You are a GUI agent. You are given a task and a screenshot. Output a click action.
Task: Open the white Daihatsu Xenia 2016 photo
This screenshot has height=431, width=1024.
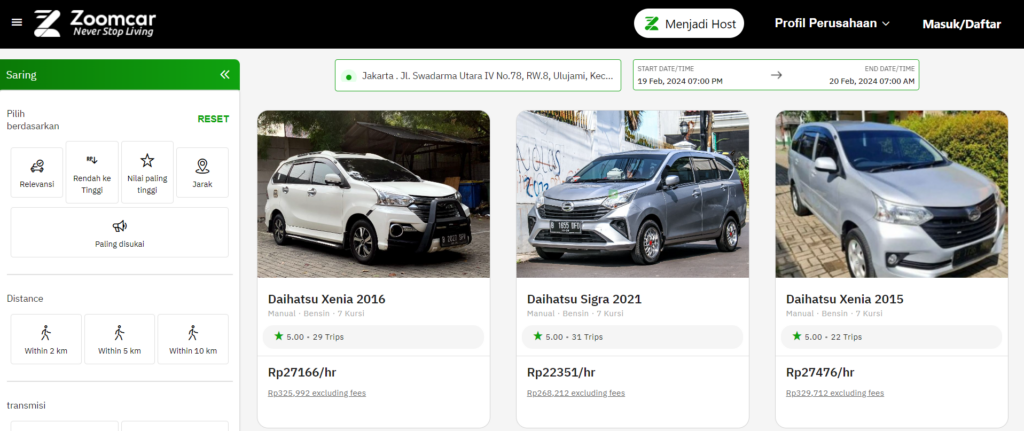374,194
